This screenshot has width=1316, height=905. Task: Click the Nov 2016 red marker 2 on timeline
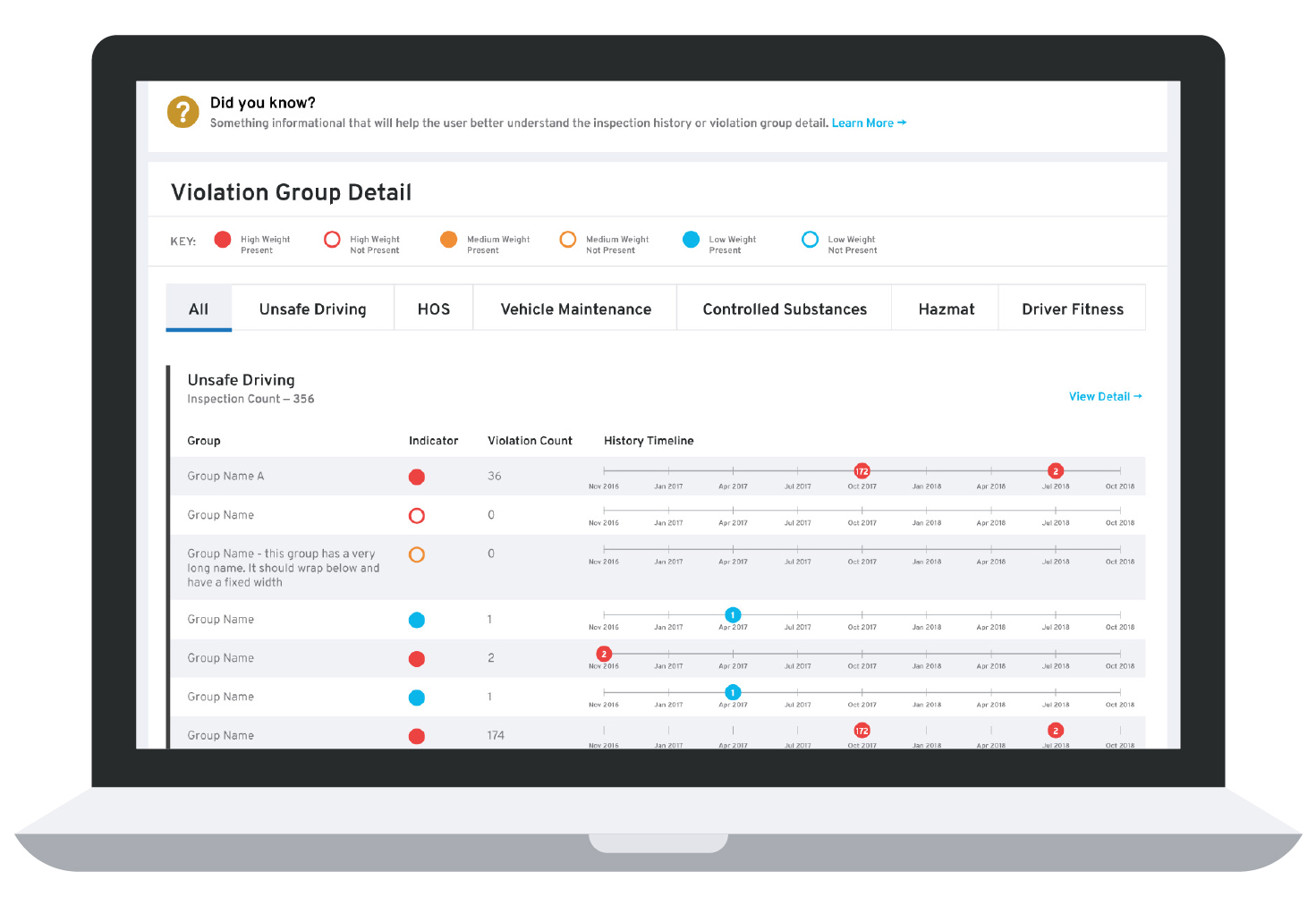604,654
